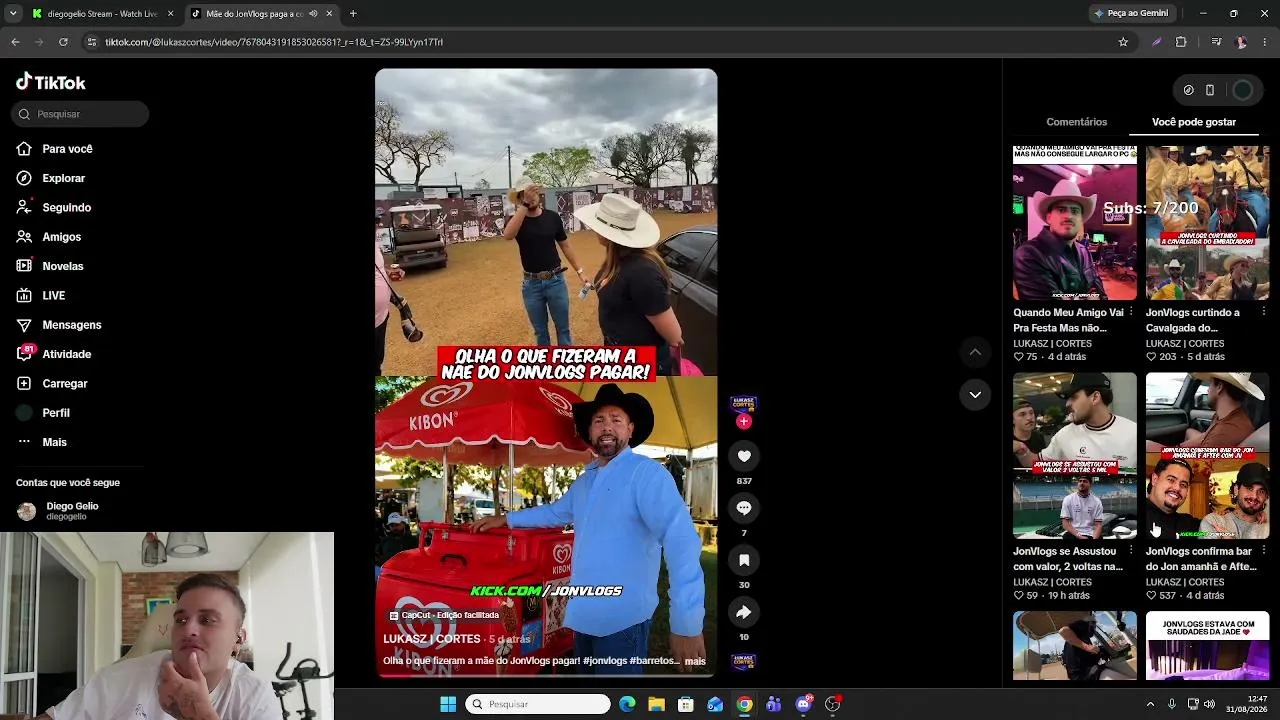
Task: Open the CapCut - Edição facilitada tag
Action: (x=444, y=616)
